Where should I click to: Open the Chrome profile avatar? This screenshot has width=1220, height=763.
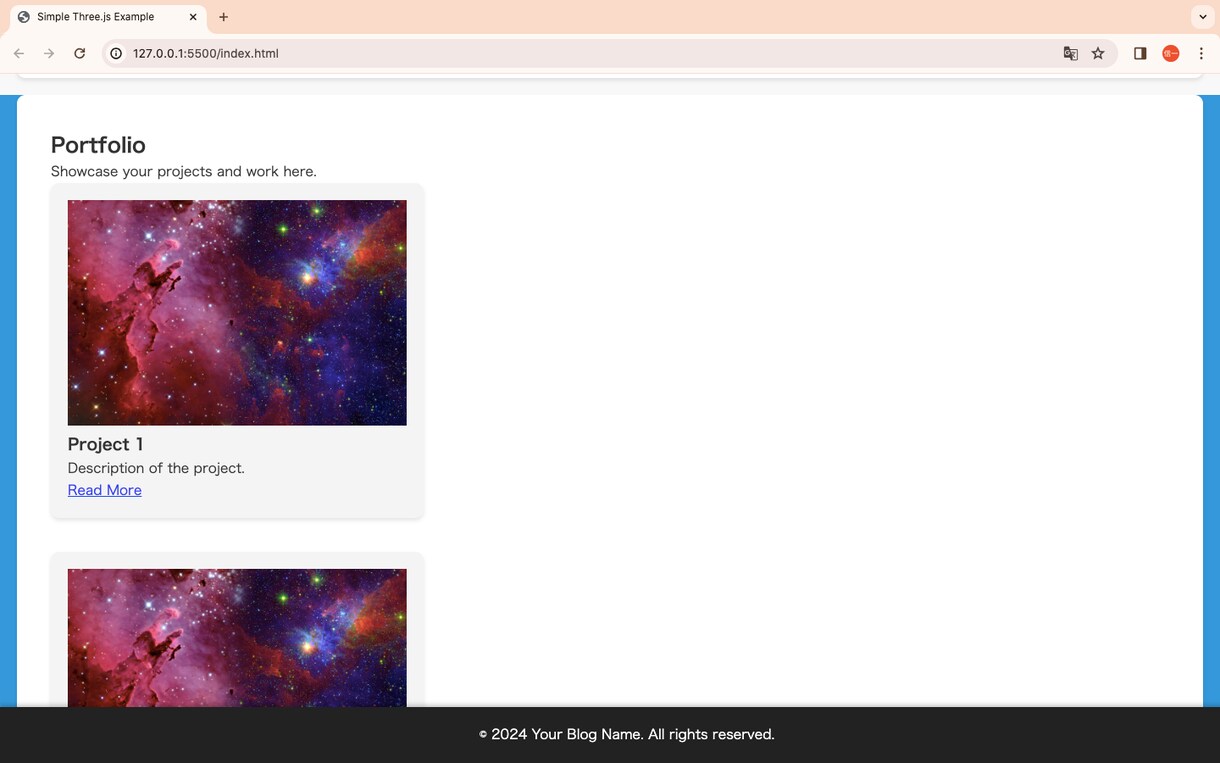1171,54
